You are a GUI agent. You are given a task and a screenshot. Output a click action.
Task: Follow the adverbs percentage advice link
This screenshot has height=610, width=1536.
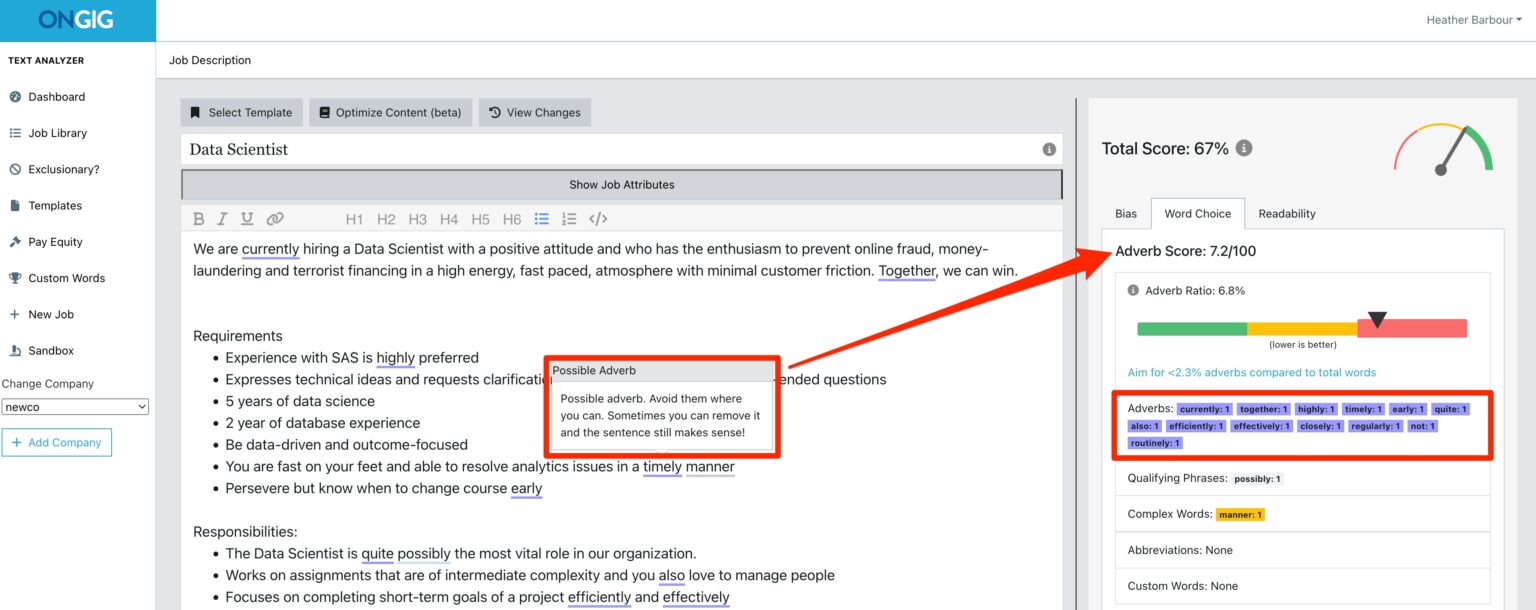click(1251, 371)
